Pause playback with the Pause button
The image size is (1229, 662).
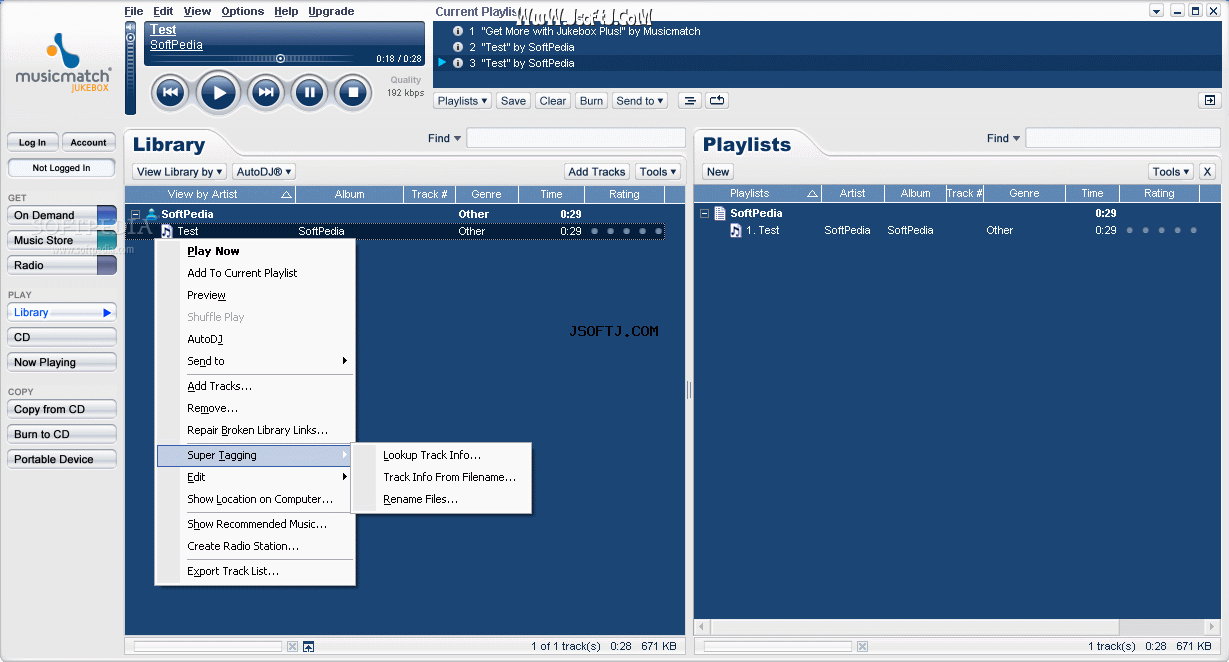tap(309, 93)
